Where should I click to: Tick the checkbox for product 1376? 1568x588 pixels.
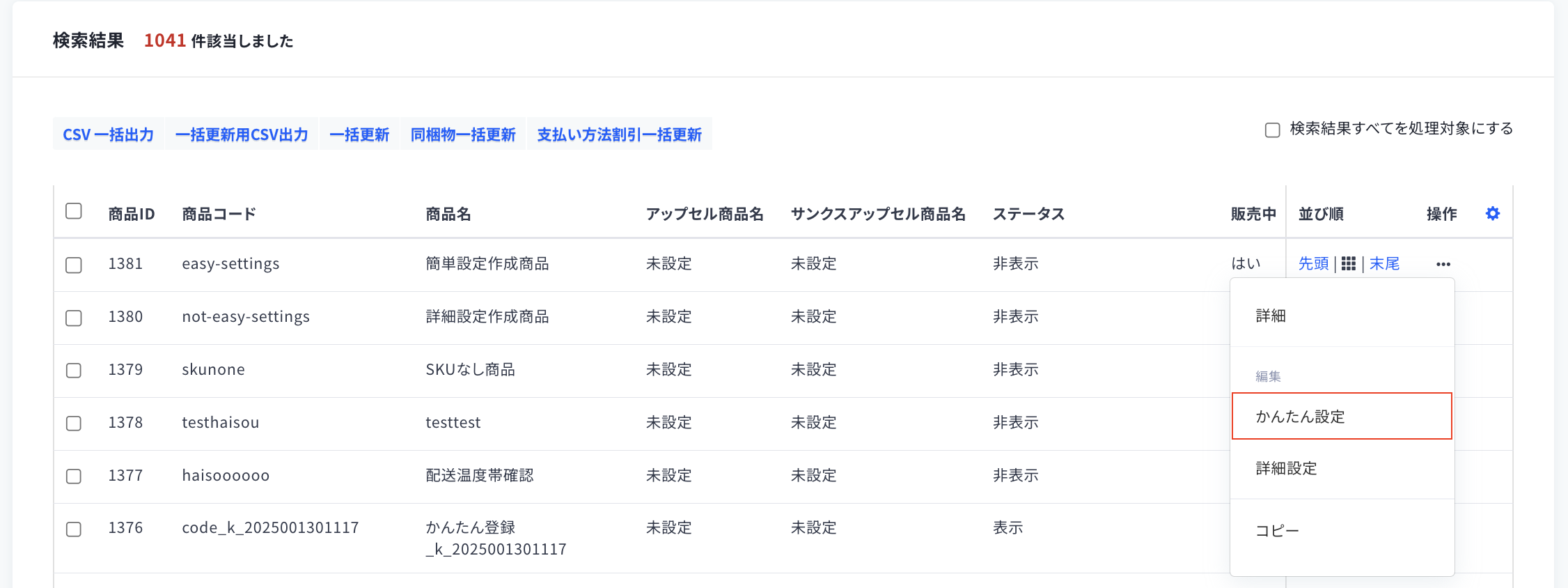point(74,529)
